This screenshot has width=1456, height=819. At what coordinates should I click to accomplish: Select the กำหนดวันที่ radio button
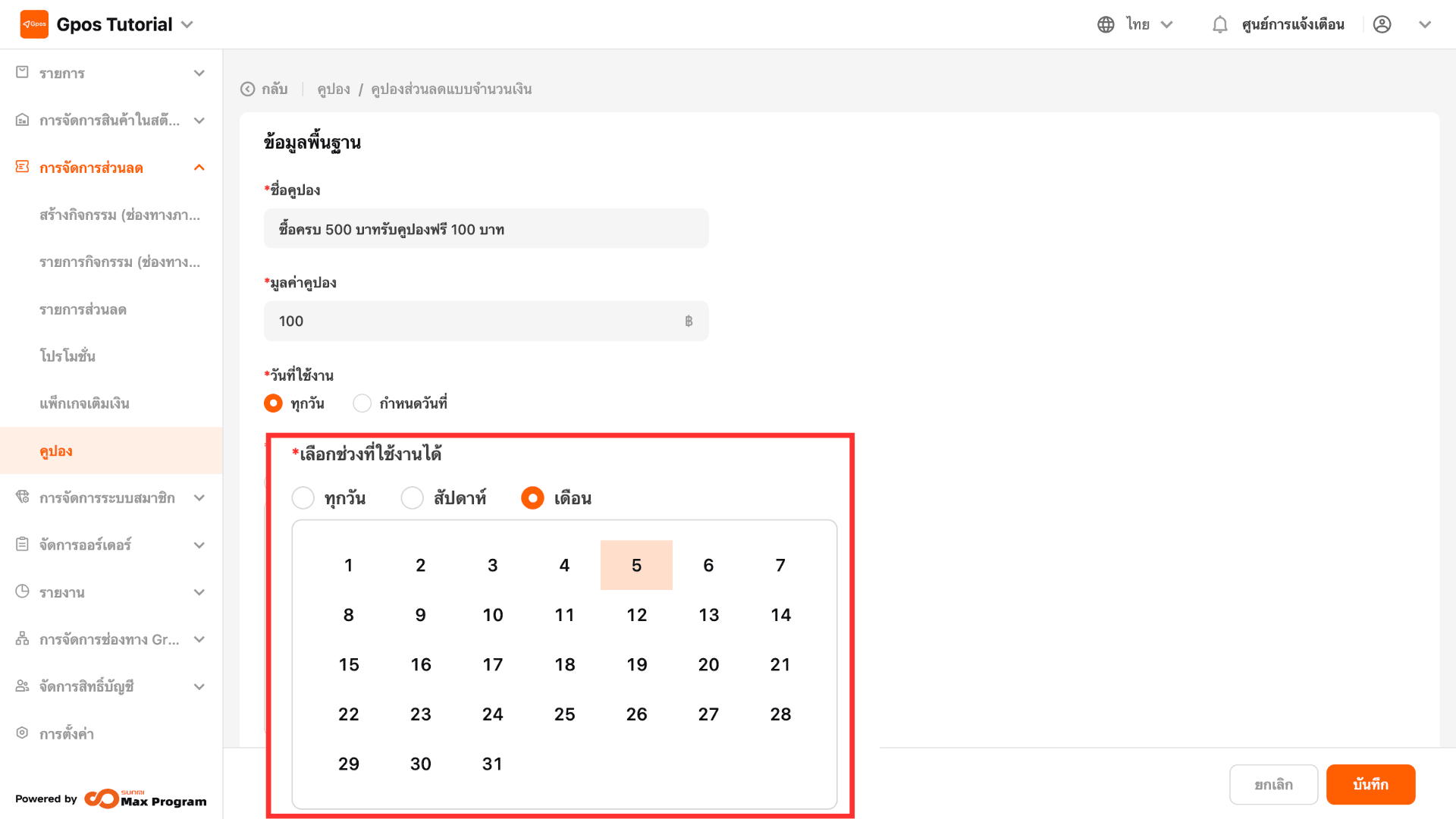coord(362,403)
